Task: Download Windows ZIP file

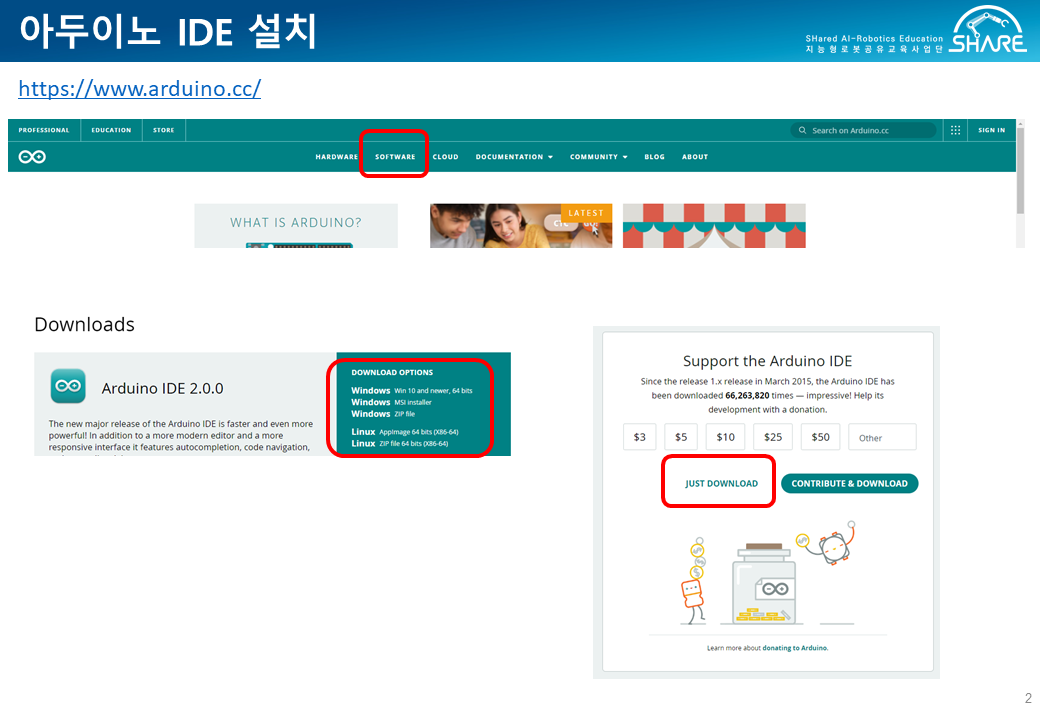Action: tap(383, 414)
